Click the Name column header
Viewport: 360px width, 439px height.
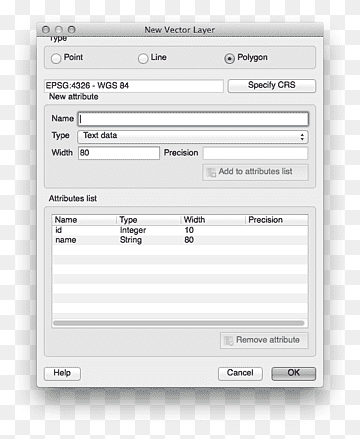(84, 220)
